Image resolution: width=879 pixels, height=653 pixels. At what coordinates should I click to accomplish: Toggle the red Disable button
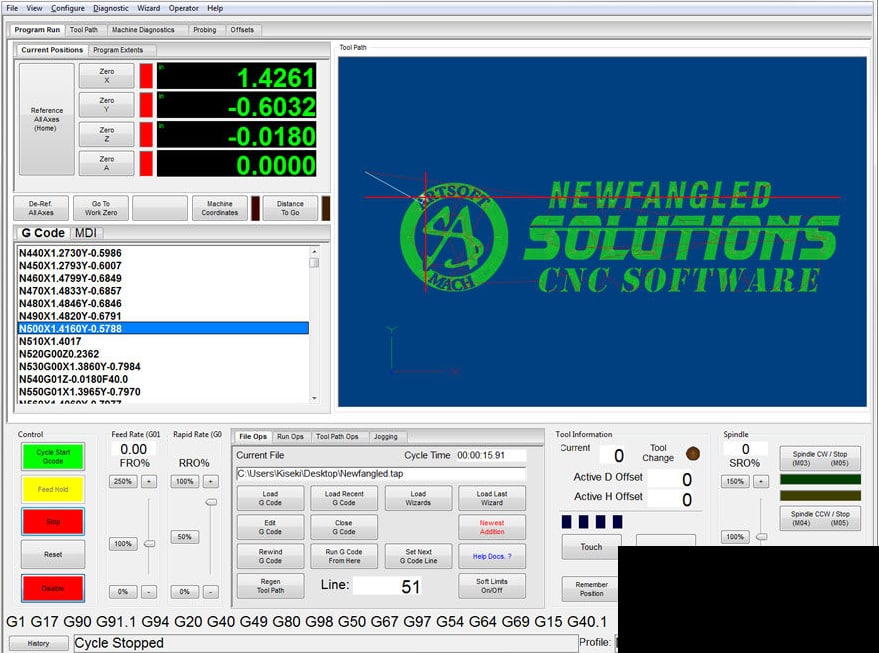pos(53,588)
